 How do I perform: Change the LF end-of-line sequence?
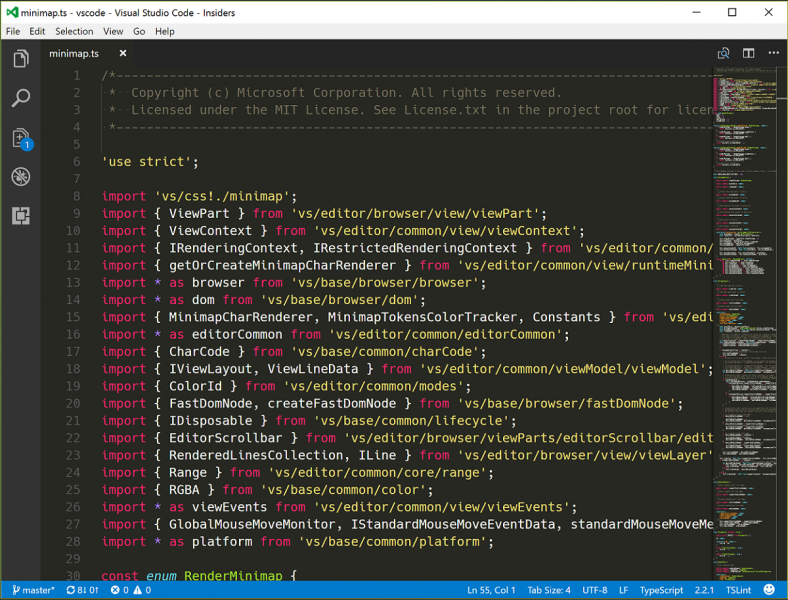click(624, 591)
